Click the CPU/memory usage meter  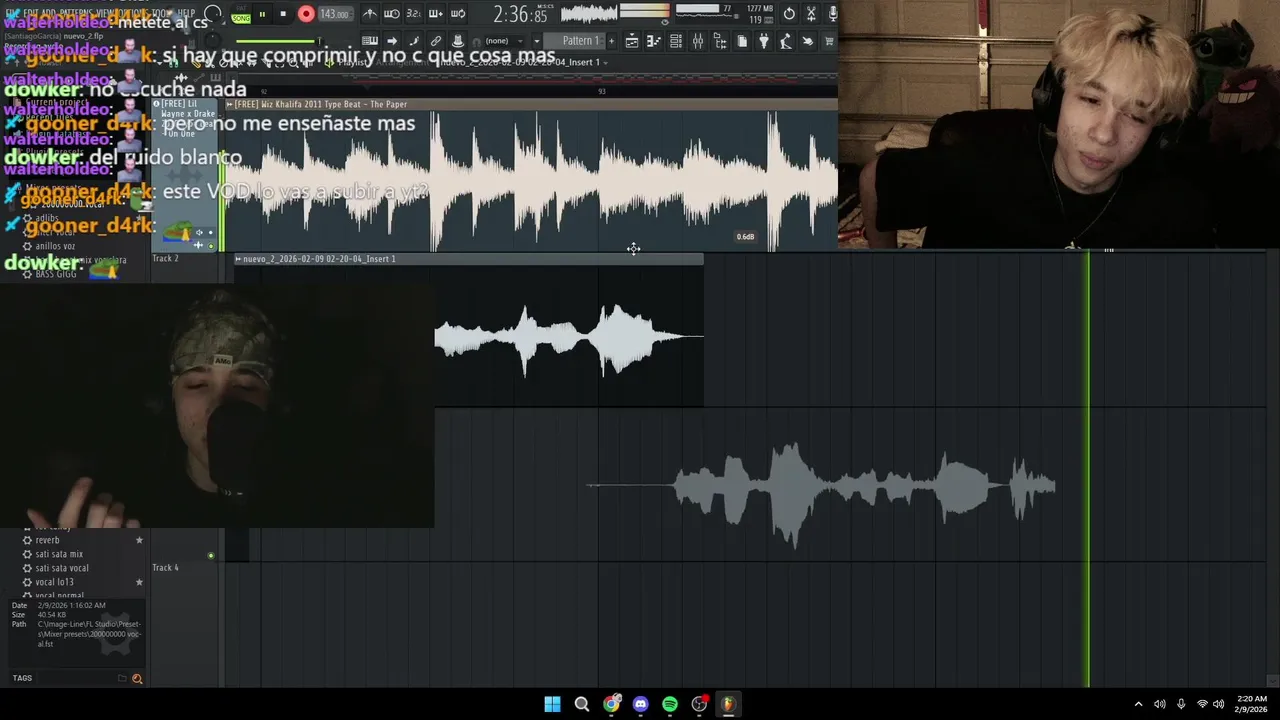coord(724,14)
